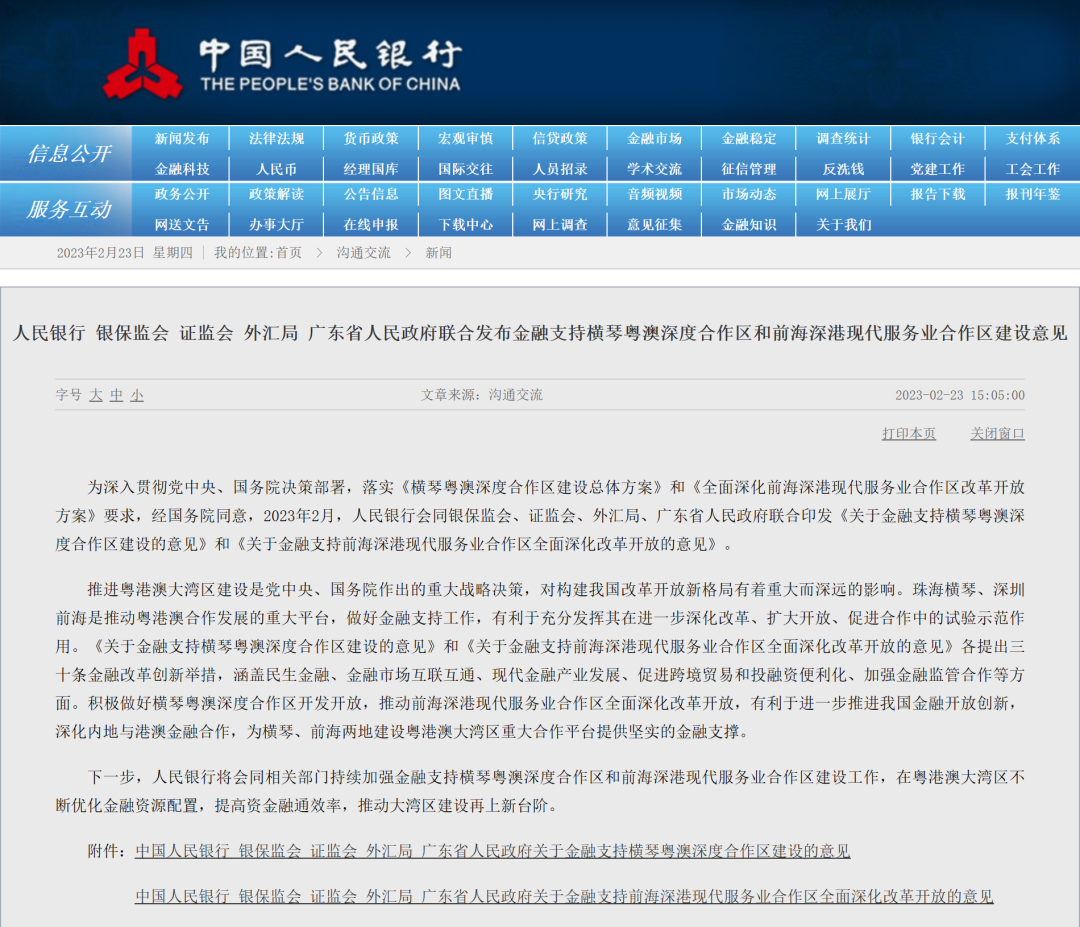
Task: Click the 信息公开 section heading
Action: click(68, 154)
